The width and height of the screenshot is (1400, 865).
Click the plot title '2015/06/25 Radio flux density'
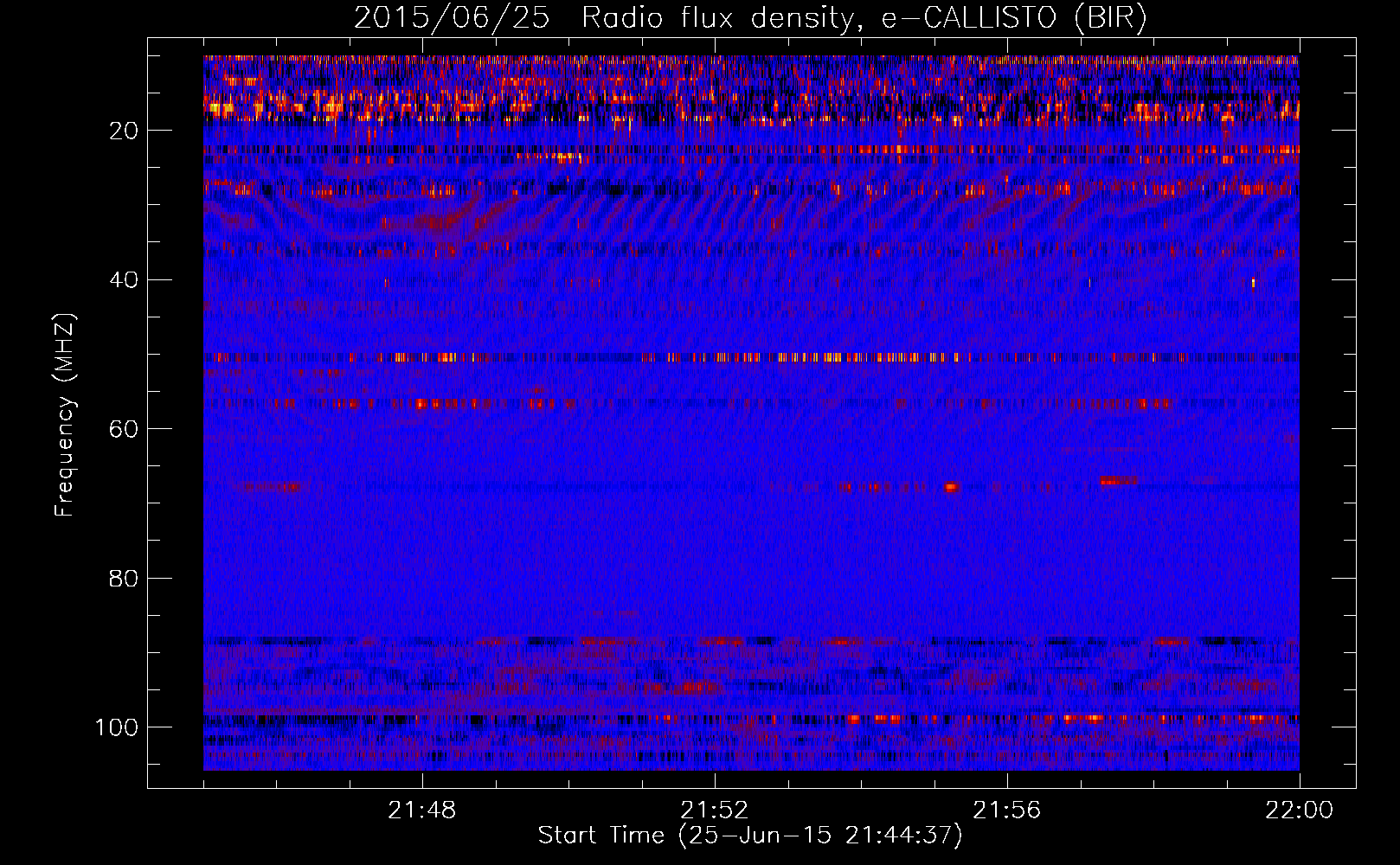pos(750,17)
